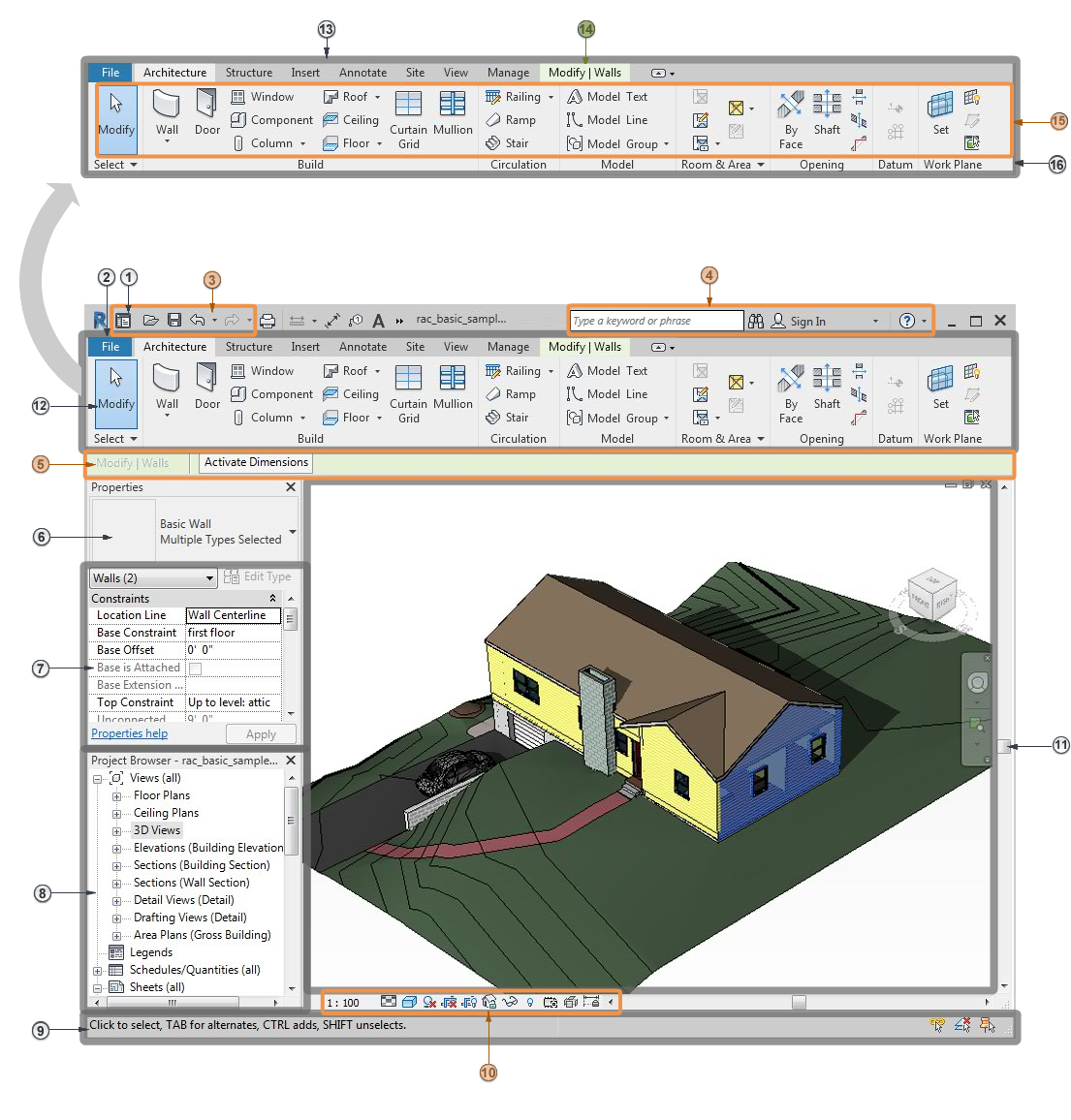This screenshot has height=1120, width=1071.
Task: Open the Walls (2) filter dropdown in Properties
Action: click(x=153, y=577)
